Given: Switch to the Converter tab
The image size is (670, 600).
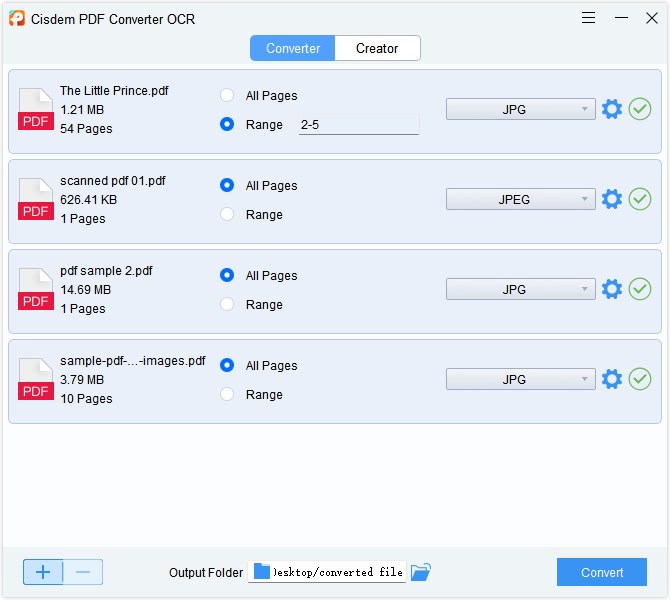Looking at the screenshot, I should pyautogui.click(x=293, y=48).
